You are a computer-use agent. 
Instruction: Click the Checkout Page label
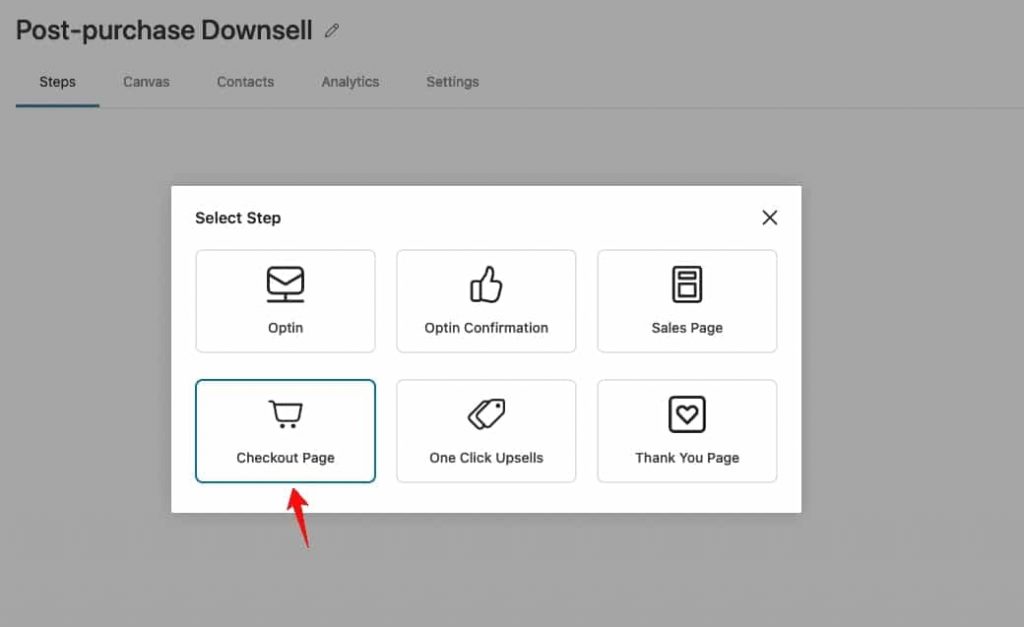click(x=285, y=458)
